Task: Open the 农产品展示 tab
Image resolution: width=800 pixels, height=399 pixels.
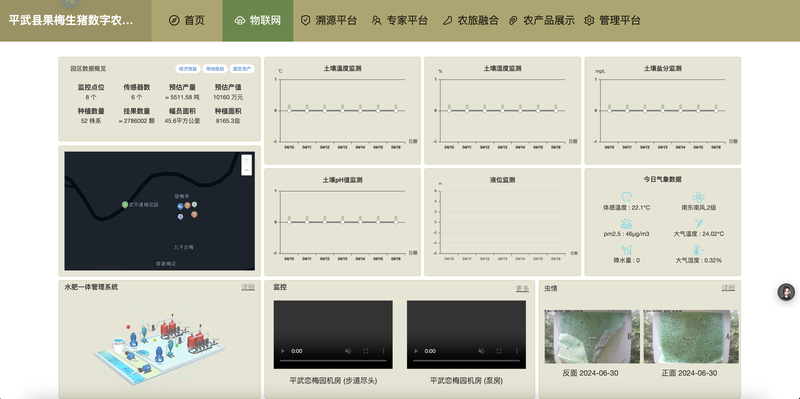Action: tap(541, 20)
